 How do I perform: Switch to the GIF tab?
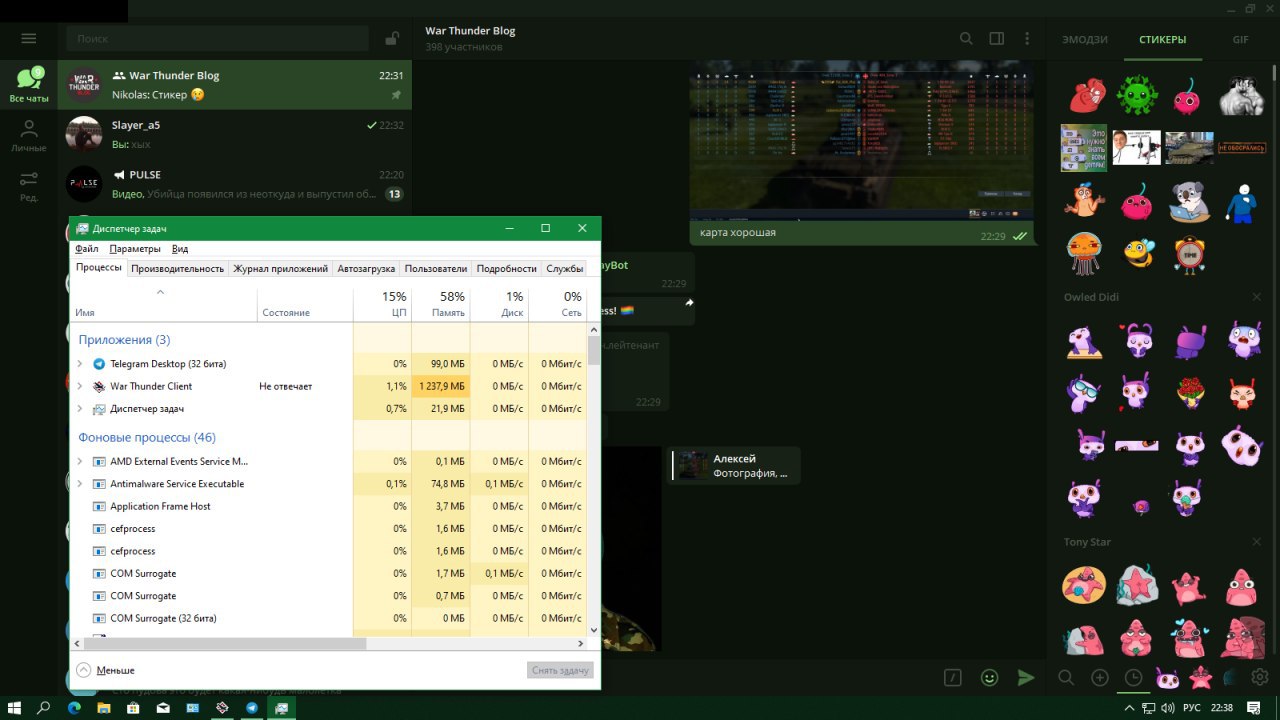pos(1240,40)
